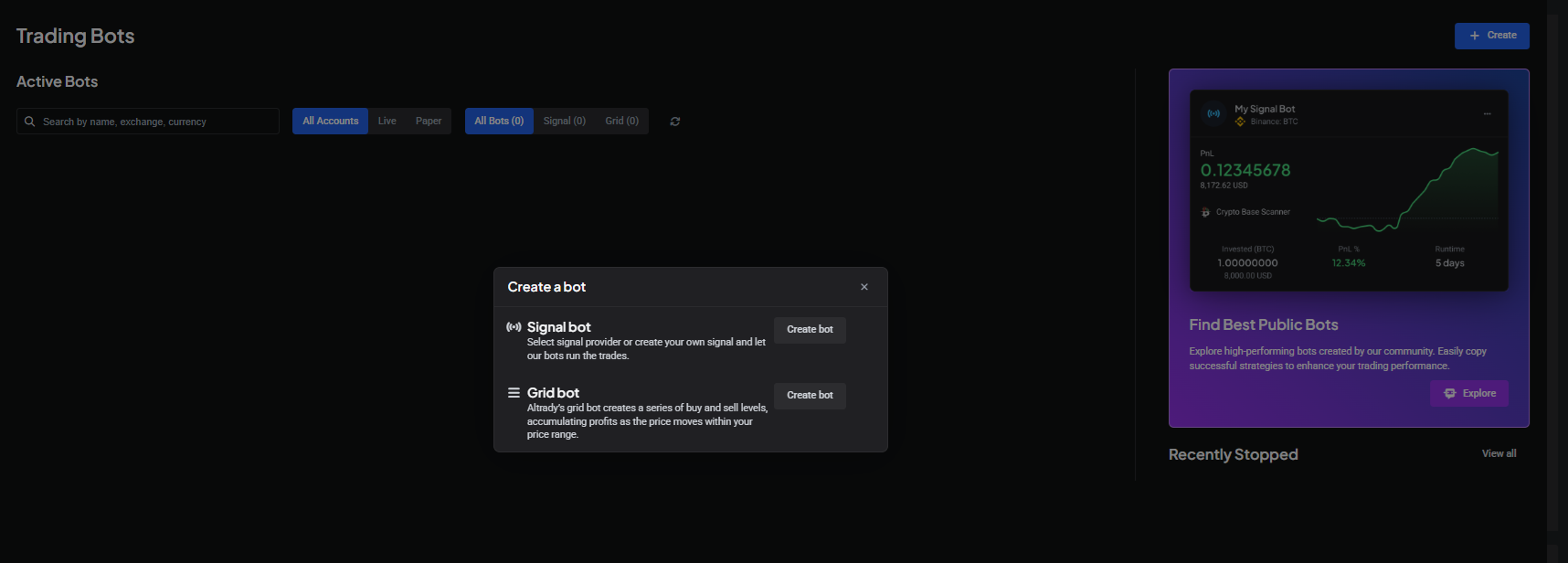Click the search bots input field
The height and width of the screenshot is (563, 1568).
pos(148,122)
